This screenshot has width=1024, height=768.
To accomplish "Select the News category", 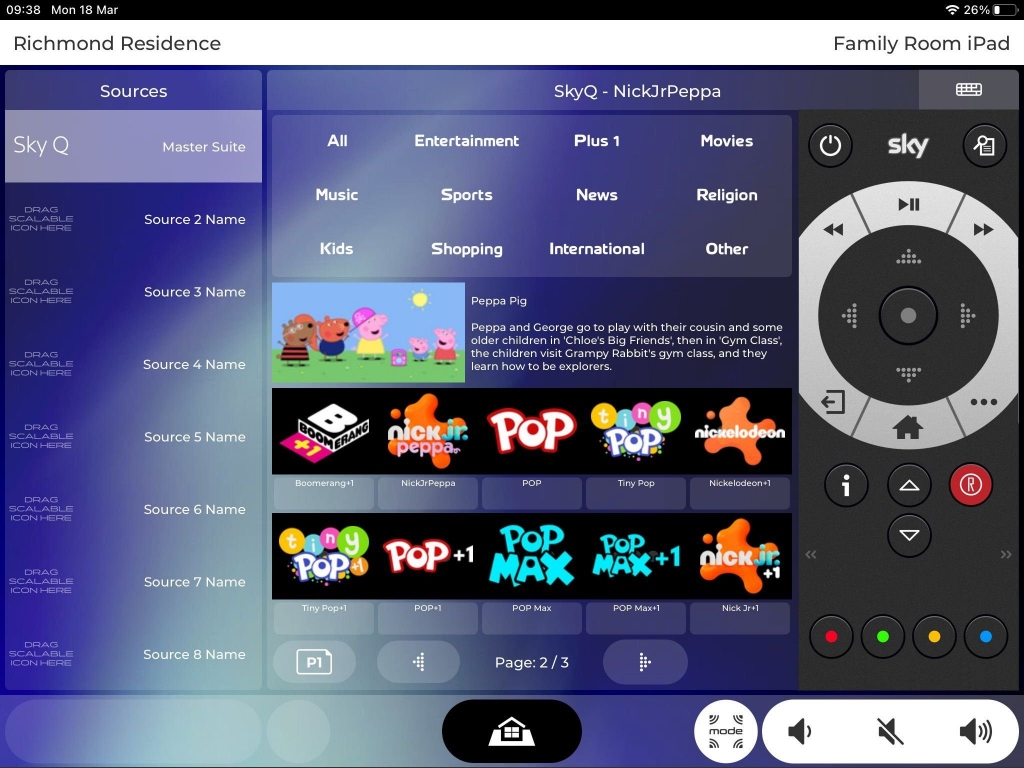I will (596, 195).
